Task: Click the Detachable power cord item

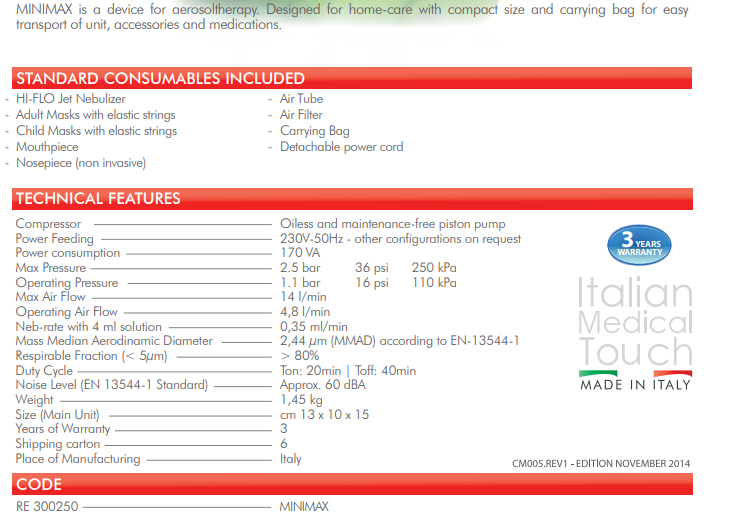Action: point(341,147)
